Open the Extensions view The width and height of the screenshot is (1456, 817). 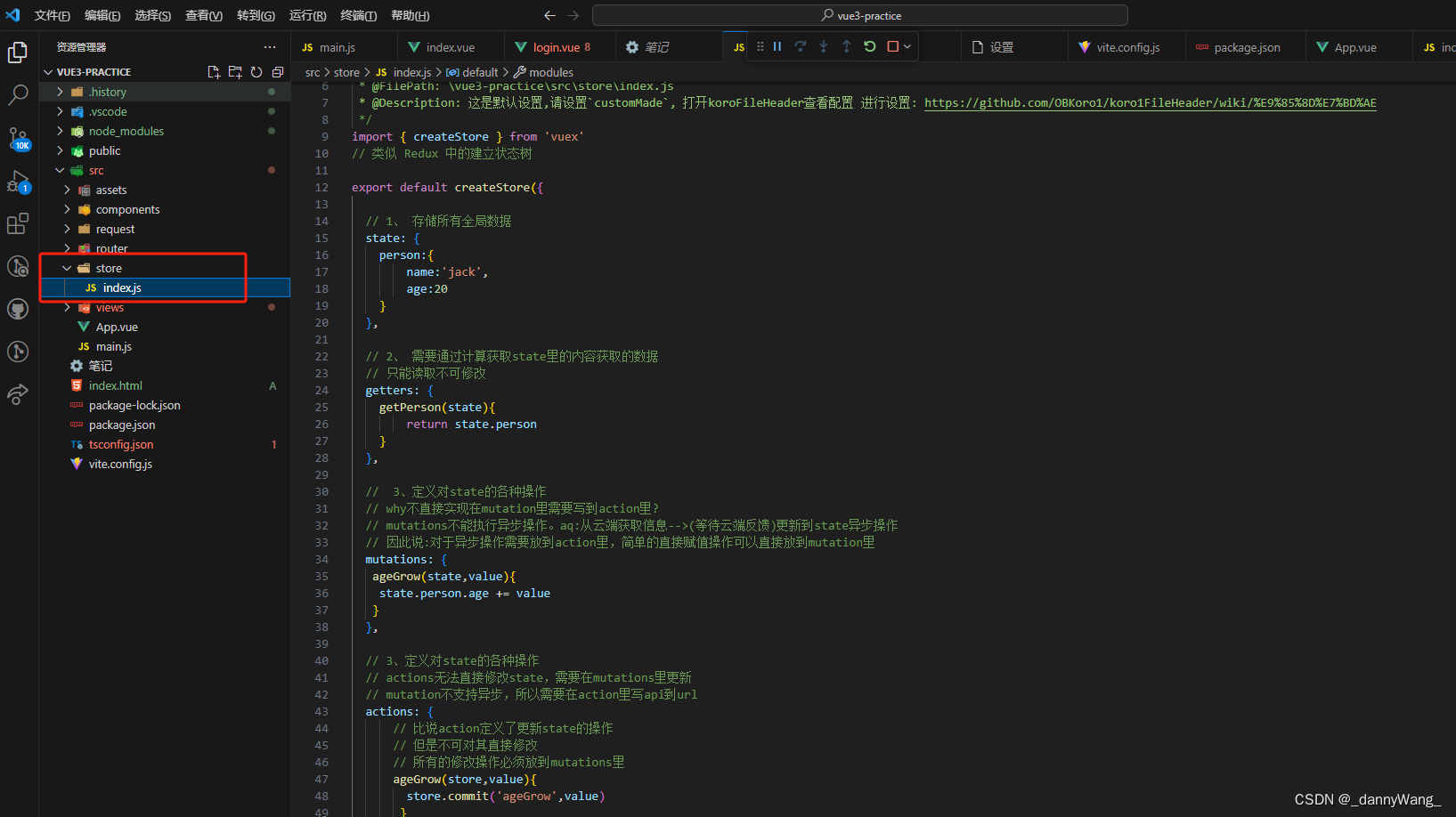[x=18, y=223]
